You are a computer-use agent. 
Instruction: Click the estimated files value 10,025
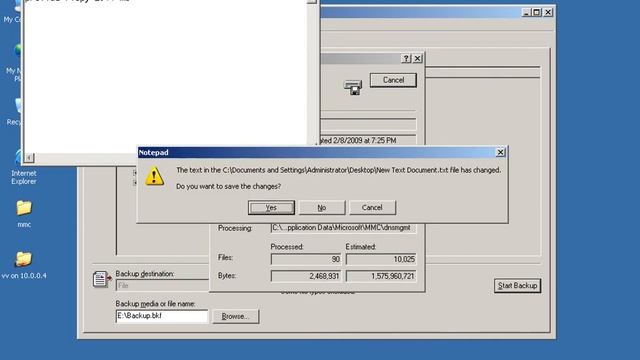[x=381, y=259]
